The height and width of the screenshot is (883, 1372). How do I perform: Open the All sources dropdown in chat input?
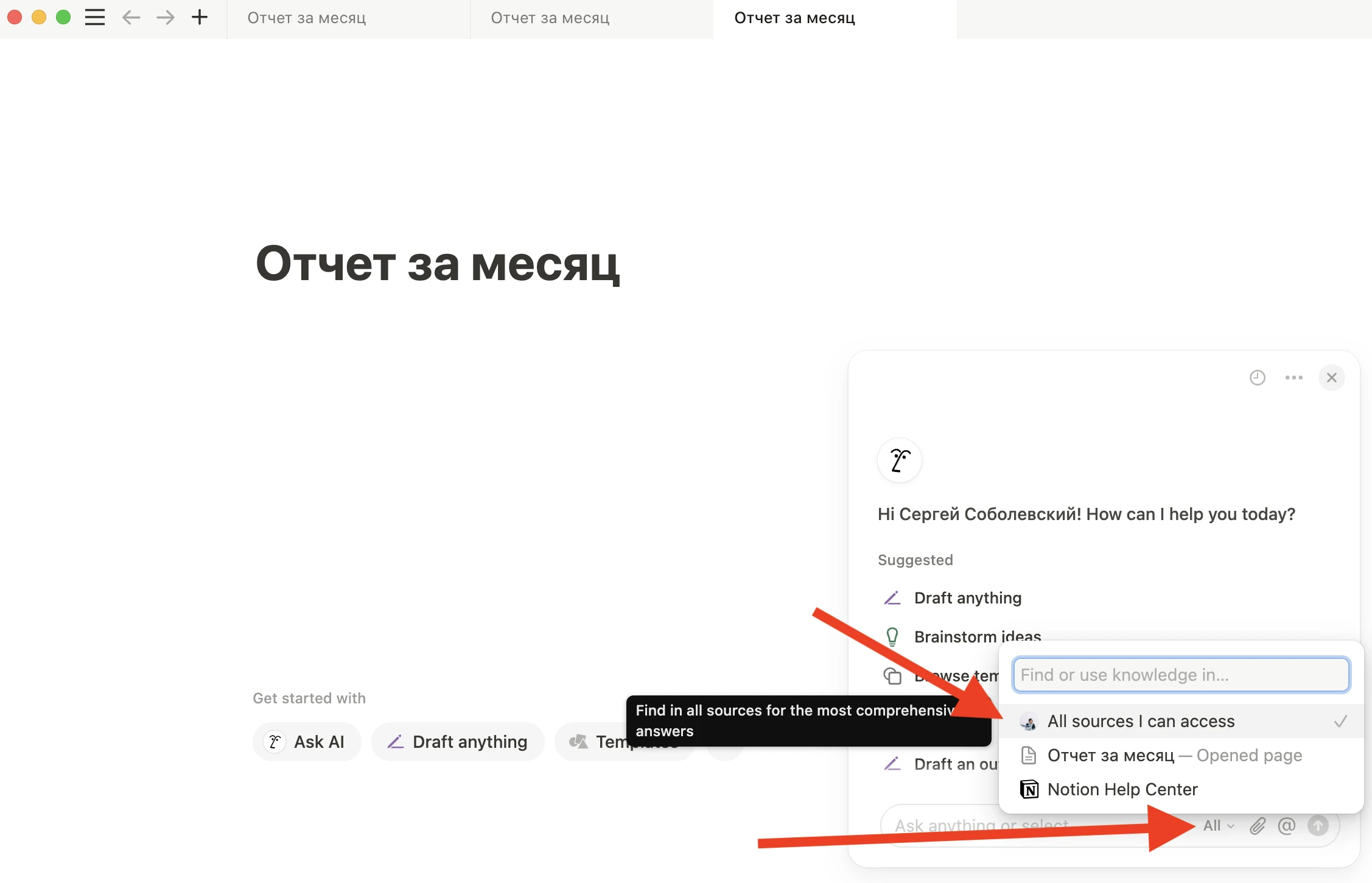click(1219, 826)
